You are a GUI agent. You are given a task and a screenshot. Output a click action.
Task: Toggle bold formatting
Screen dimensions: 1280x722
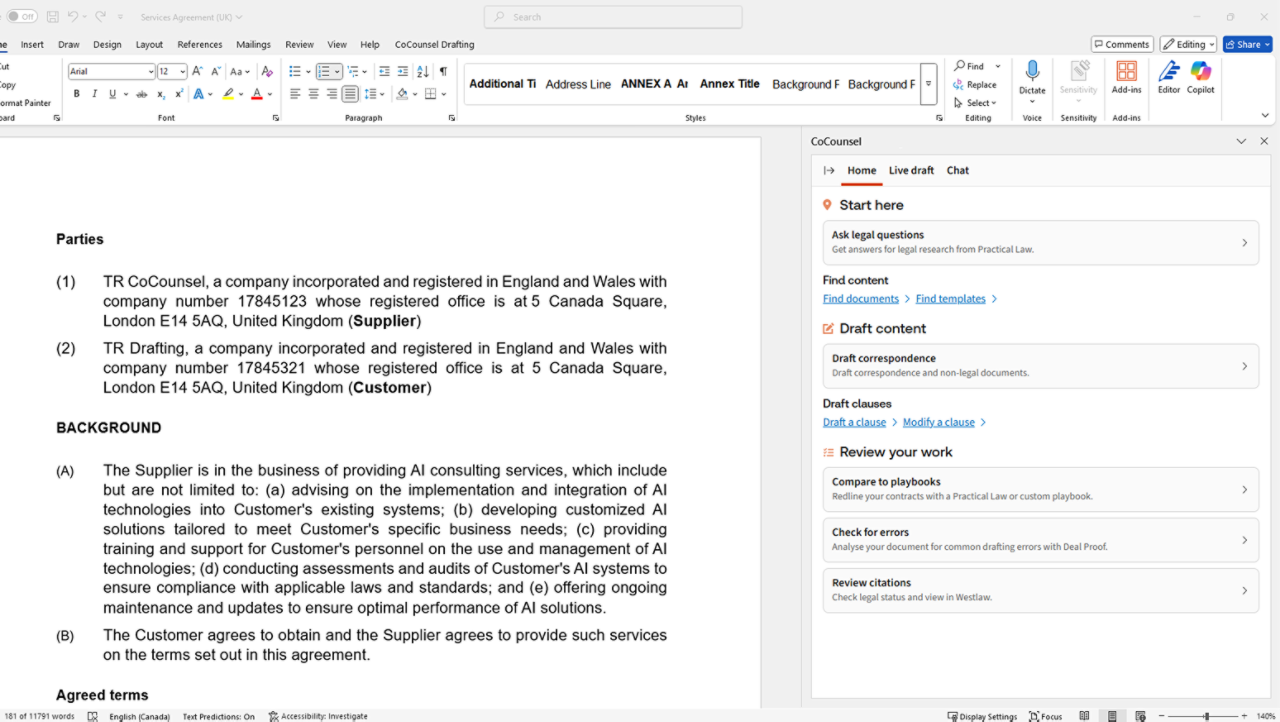(x=76, y=94)
